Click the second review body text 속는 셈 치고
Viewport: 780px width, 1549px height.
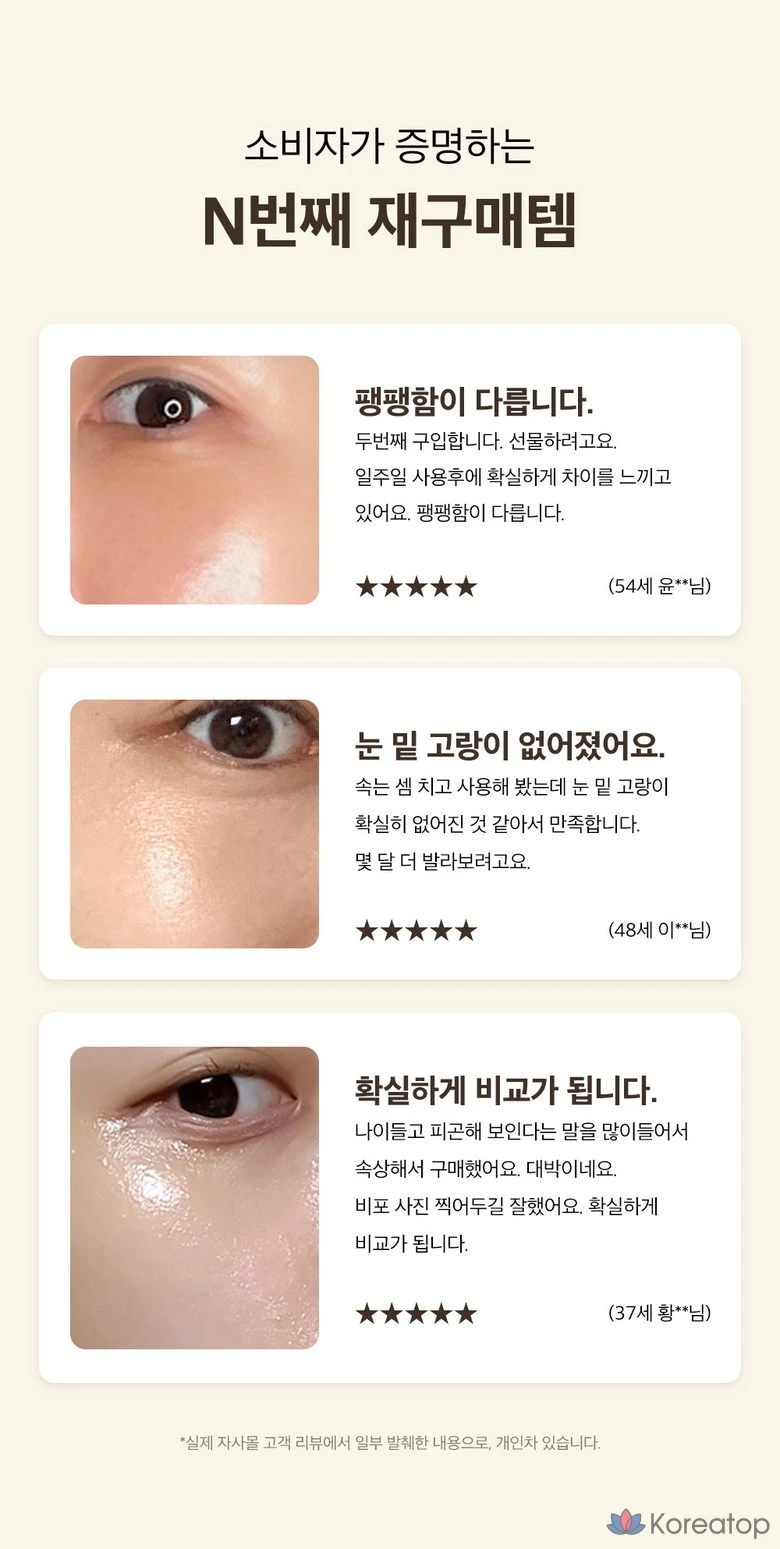(x=512, y=824)
